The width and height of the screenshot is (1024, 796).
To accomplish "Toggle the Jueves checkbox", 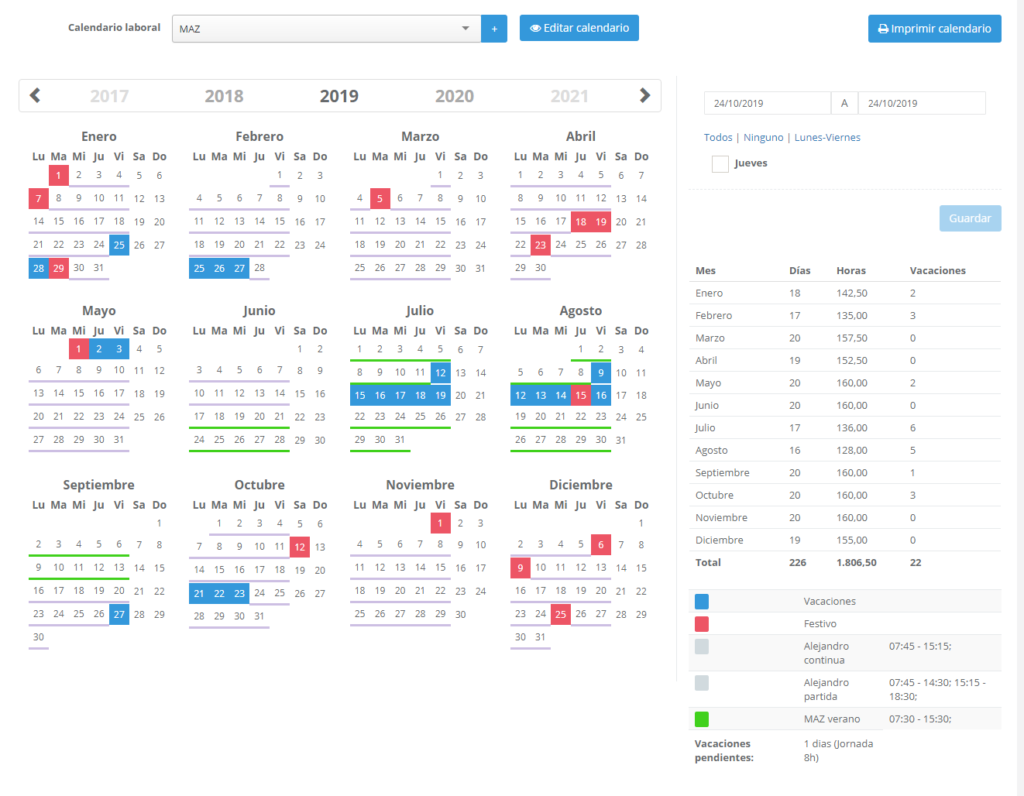I will (x=720, y=163).
